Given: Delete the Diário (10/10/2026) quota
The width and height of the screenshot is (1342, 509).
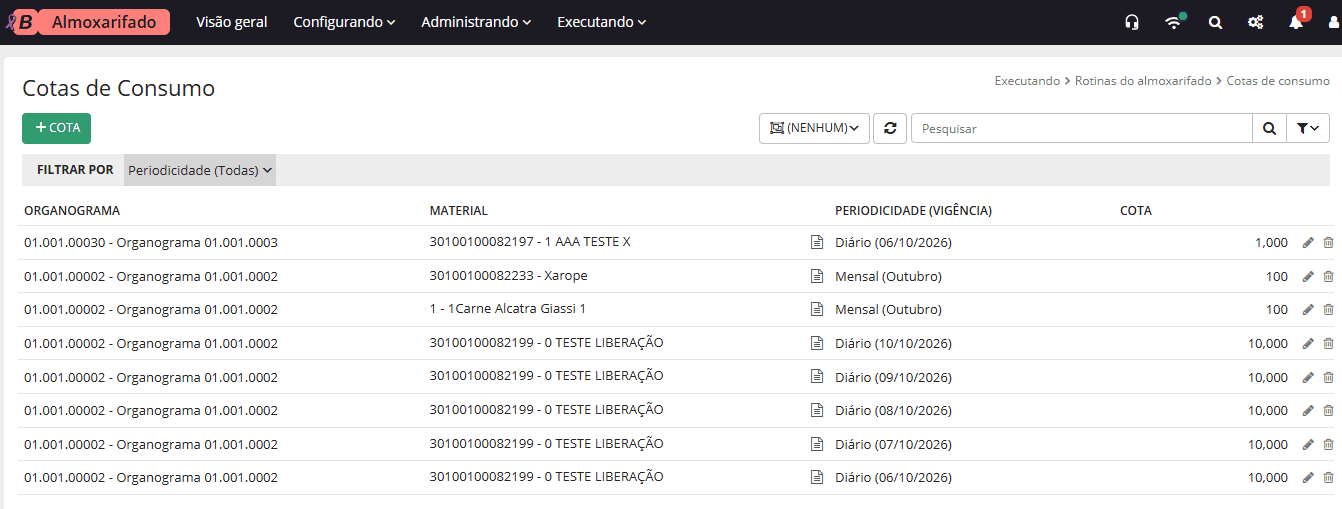Looking at the screenshot, I should [1328, 344].
